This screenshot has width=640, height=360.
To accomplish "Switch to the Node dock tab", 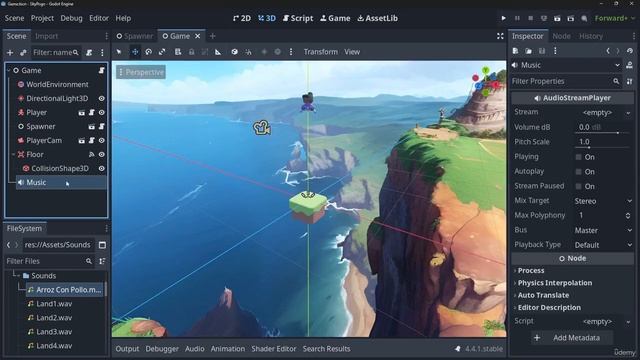I will [x=561, y=36].
